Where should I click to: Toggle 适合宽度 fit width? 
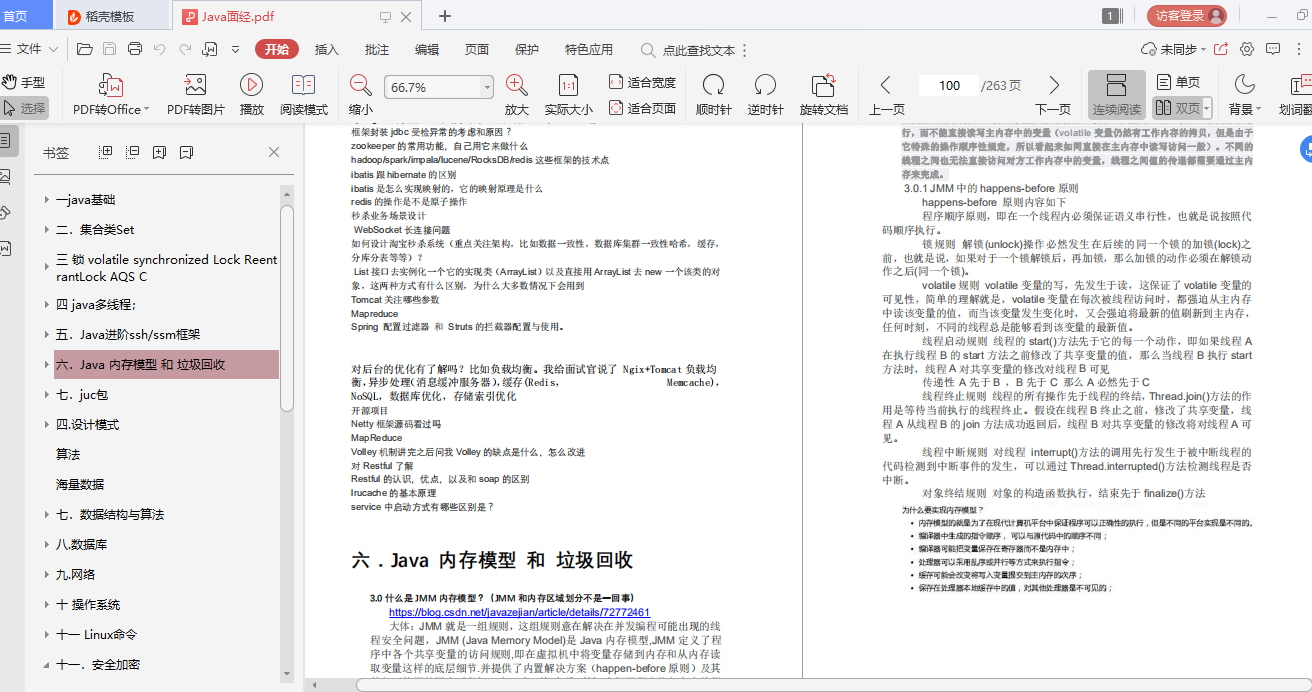(643, 82)
